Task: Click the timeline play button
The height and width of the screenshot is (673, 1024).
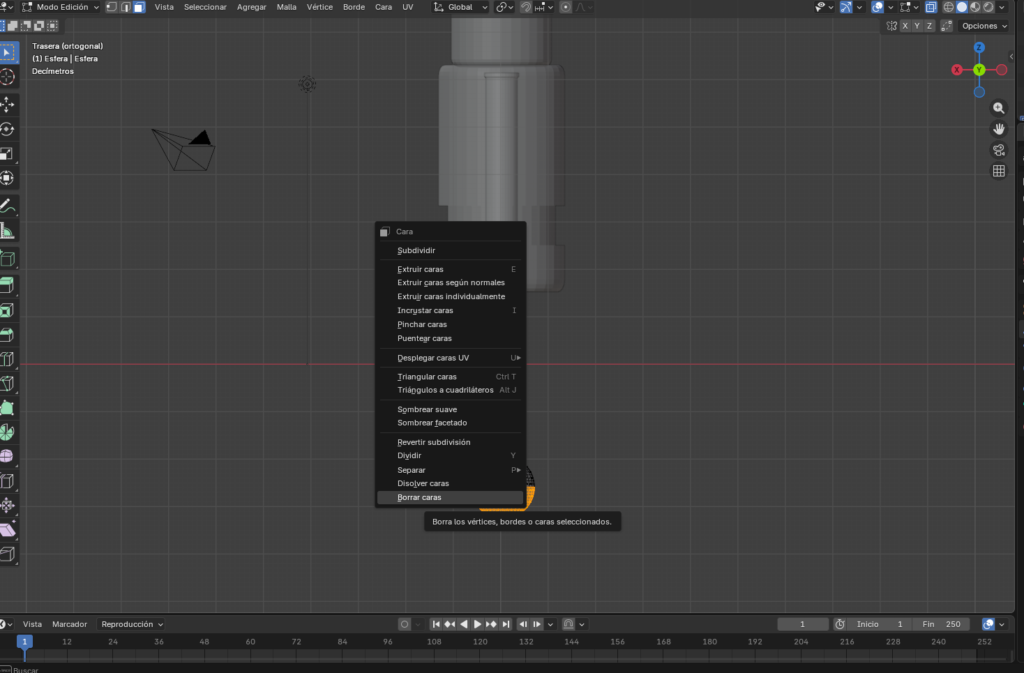Action: (478, 624)
